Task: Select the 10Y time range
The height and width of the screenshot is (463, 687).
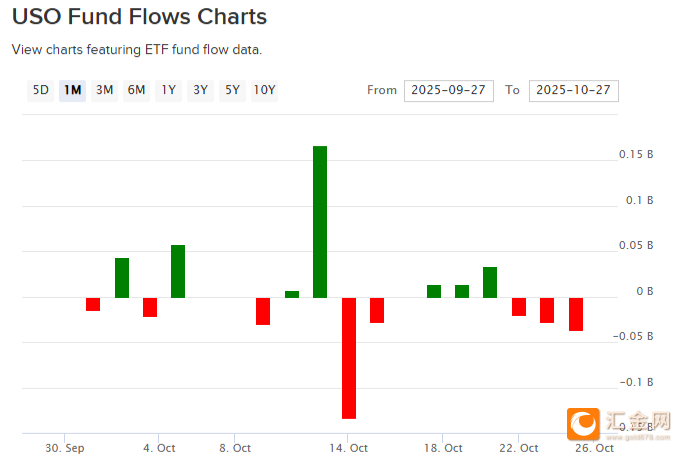Action: [265, 90]
